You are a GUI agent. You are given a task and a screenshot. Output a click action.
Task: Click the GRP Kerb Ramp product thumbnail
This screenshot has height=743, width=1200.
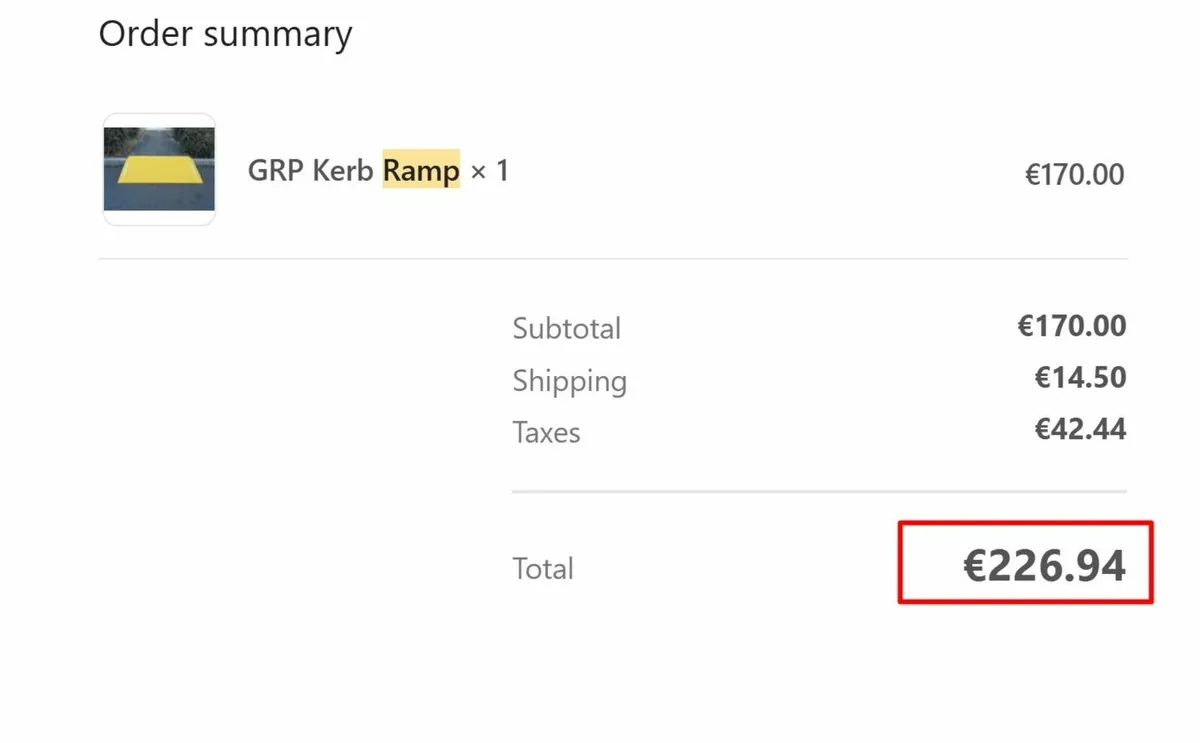click(159, 169)
